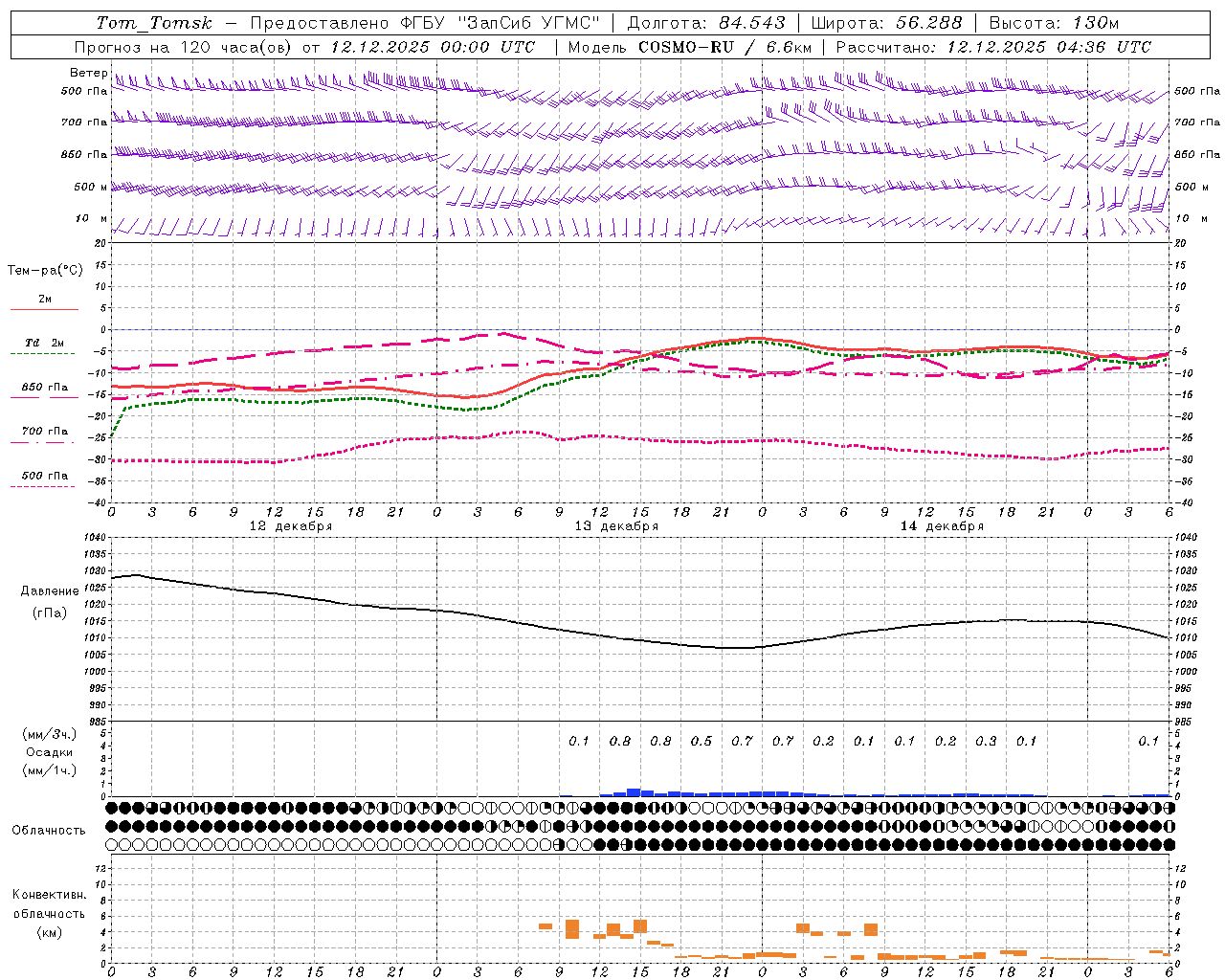Select the 12 декабря date label
Viewport: 1225px width, 980px height.
[x=291, y=526]
